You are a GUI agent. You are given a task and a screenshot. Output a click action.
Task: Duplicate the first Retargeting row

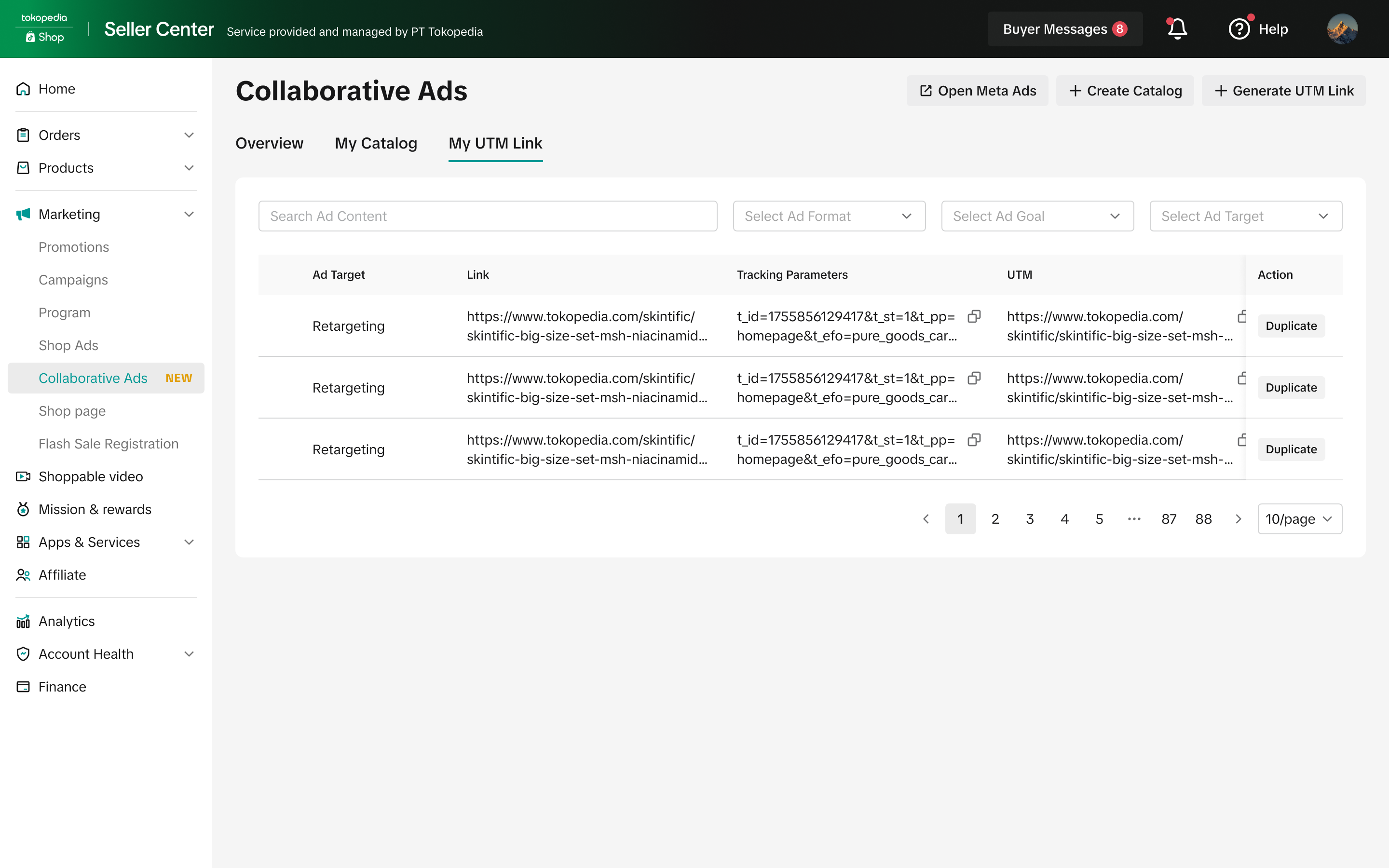[1291, 325]
